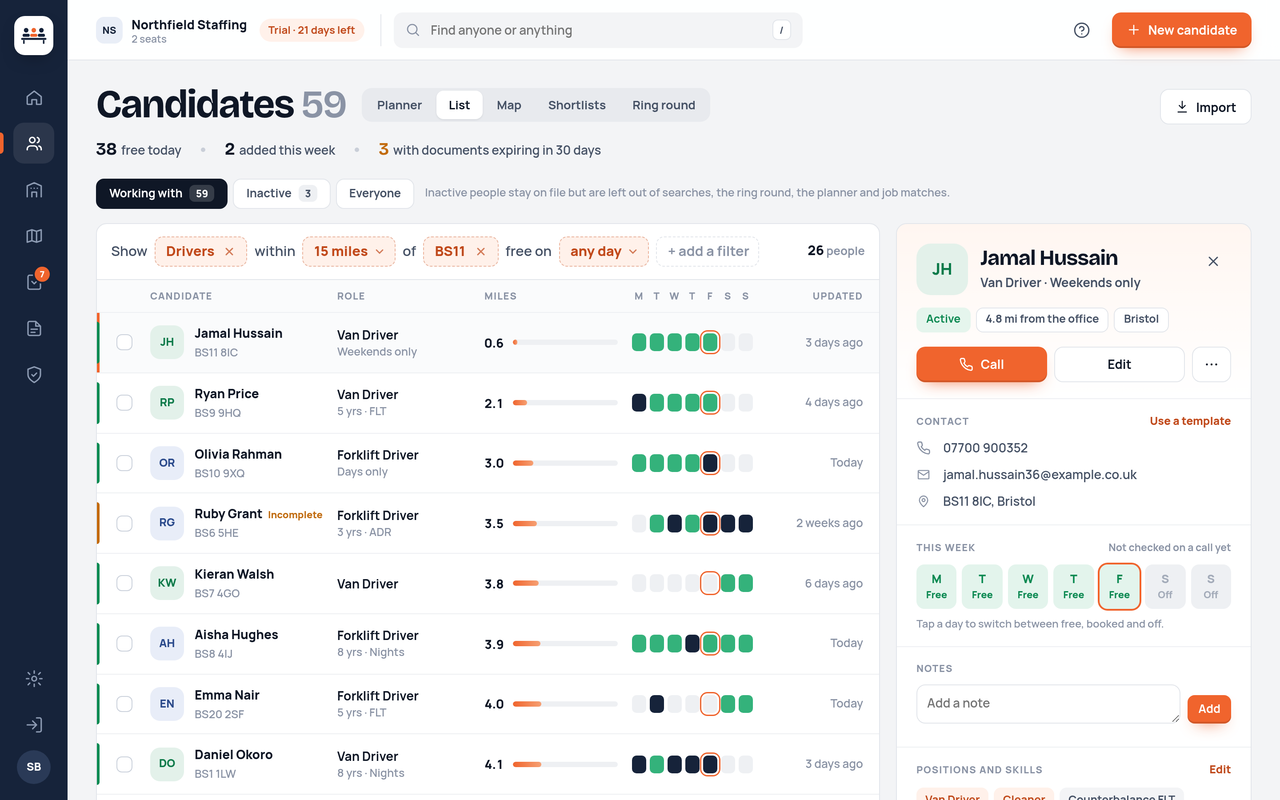The height and width of the screenshot is (800, 1280).
Task: Open the three-dot more actions menu
Action: pyautogui.click(x=1211, y=365)
